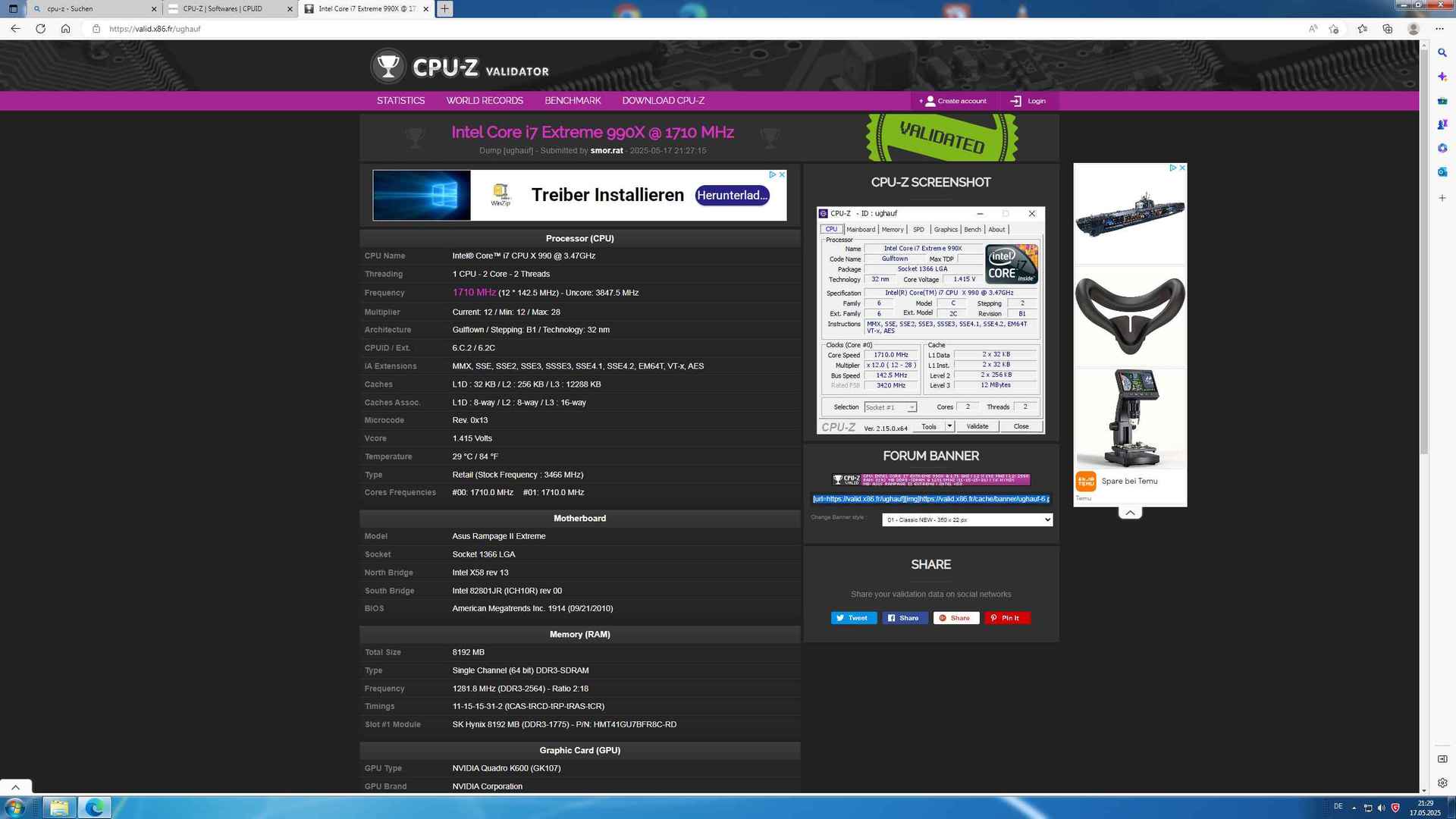This screenshot has width=1456, height=819.
Task: Open the browser Collections icon
Action: click(x=1388, y=29)
